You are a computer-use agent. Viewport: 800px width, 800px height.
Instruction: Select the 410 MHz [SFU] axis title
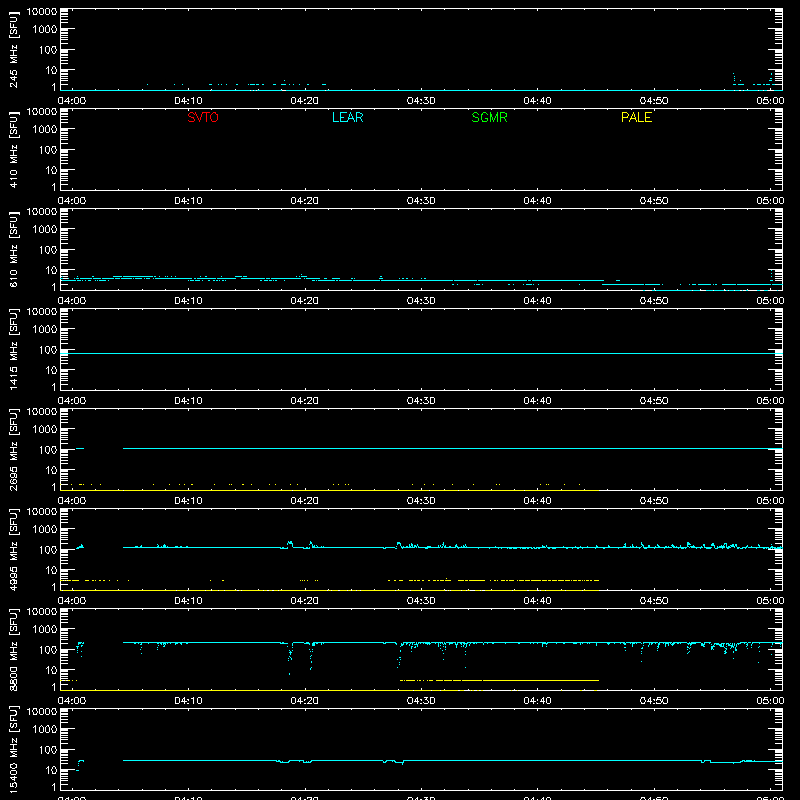(14, 150)
